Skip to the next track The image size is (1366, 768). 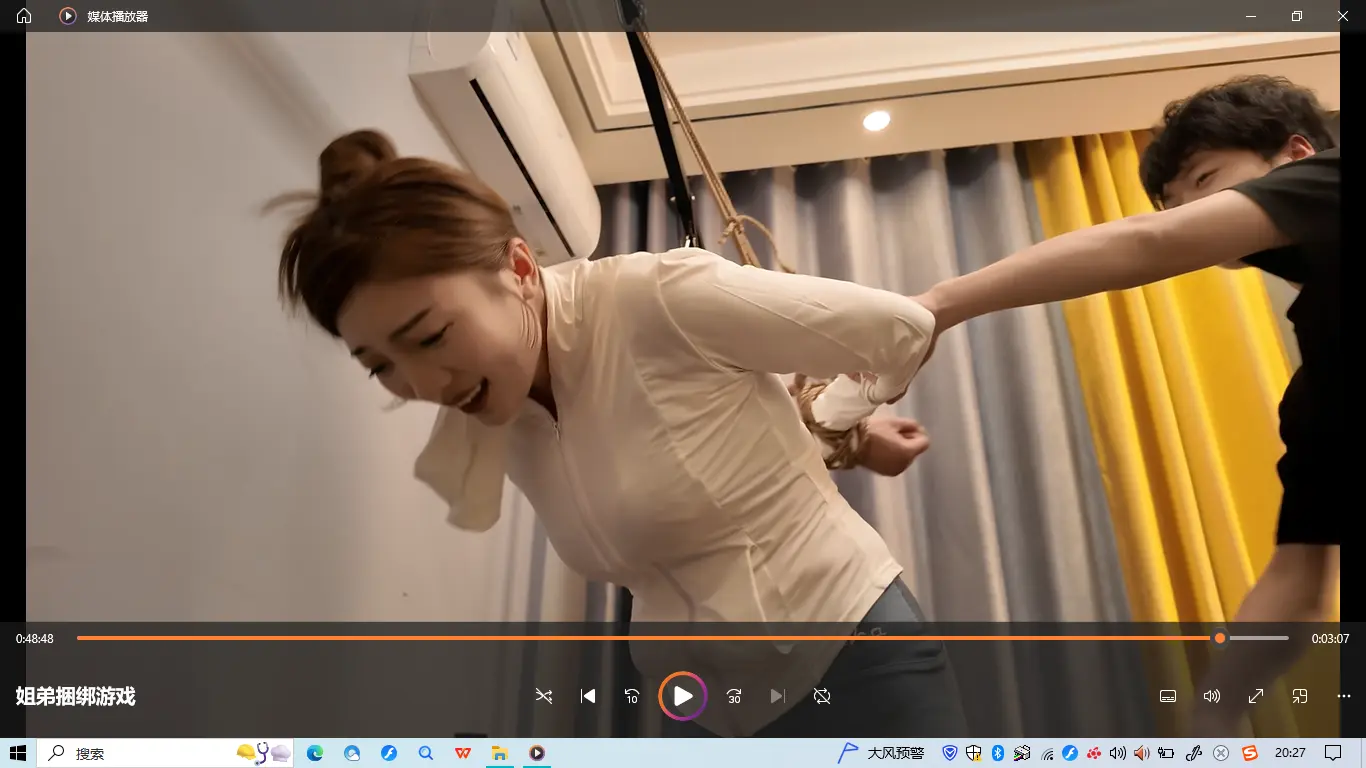(777, 696)
